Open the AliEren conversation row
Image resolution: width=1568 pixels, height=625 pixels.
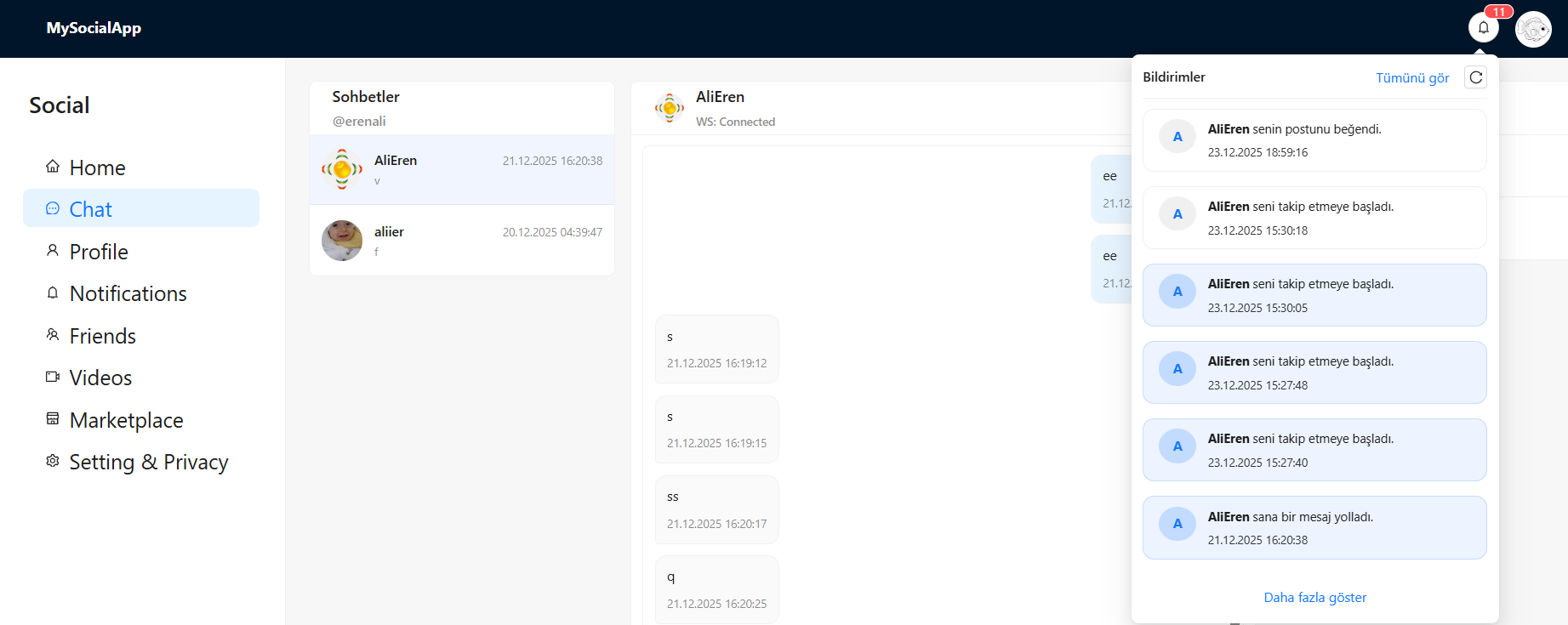point(462,169)
